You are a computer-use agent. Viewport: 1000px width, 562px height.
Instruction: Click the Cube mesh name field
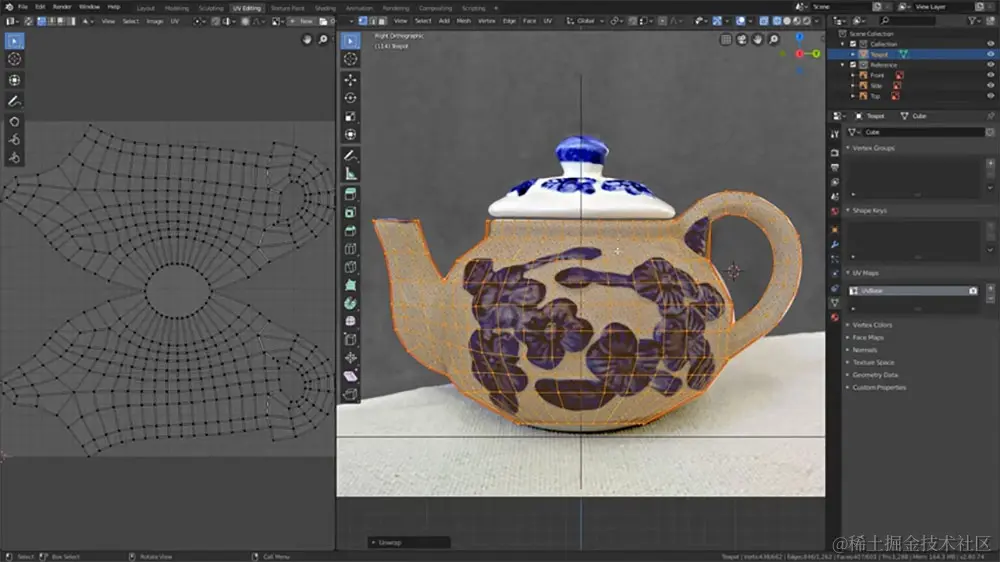[x=923, y=132]
